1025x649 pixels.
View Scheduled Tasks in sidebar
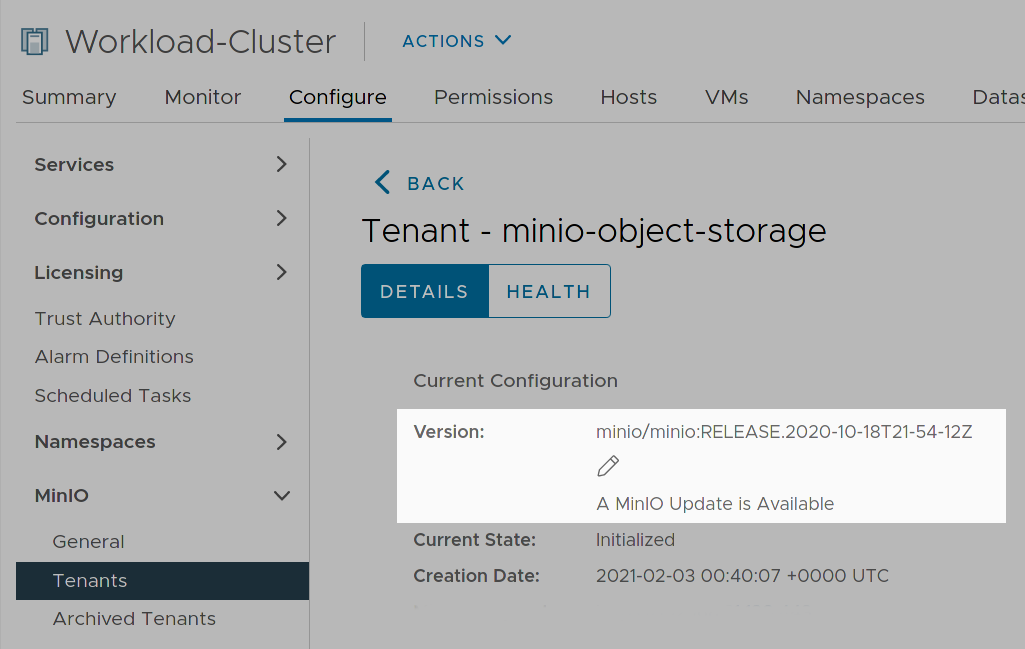[112, 395]
